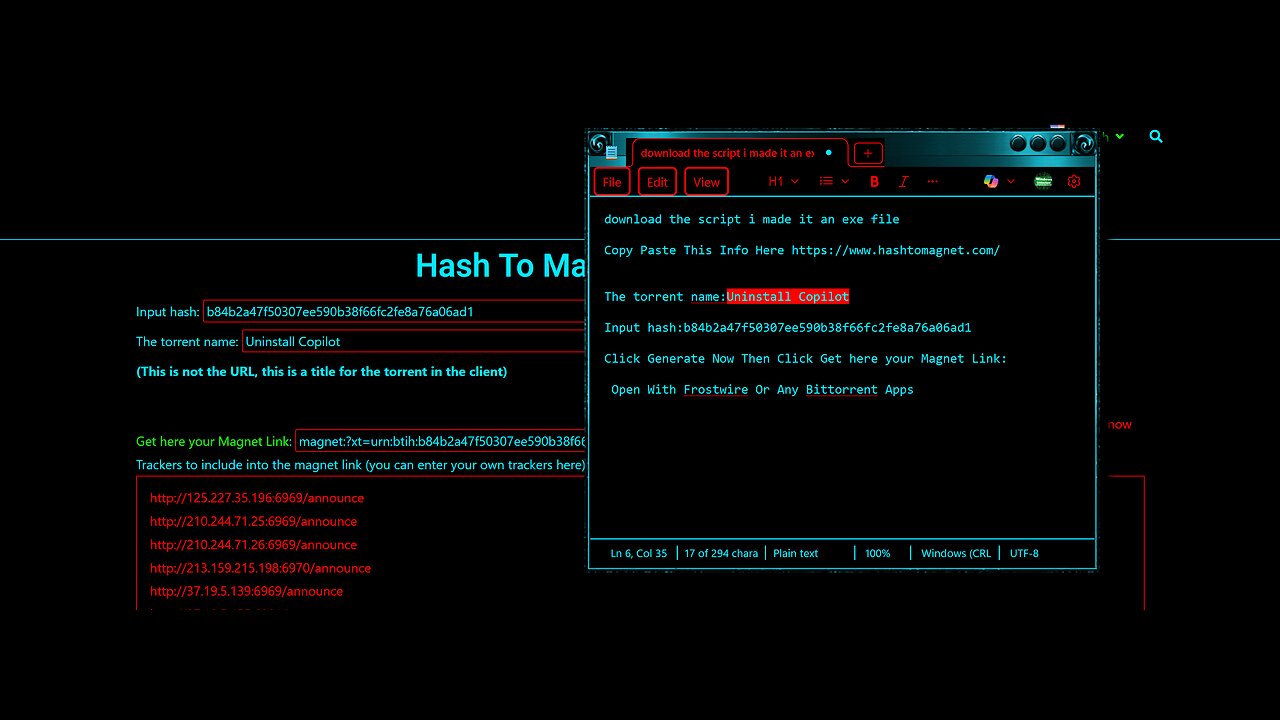Show more formatting options ellipsis
Screen dimensions: 1280x720
point(933,181)
